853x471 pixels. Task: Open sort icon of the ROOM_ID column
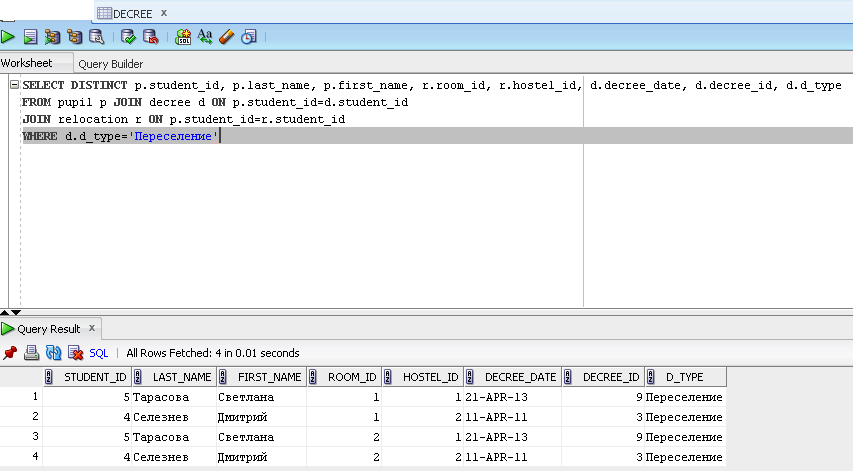pos(313,377)
